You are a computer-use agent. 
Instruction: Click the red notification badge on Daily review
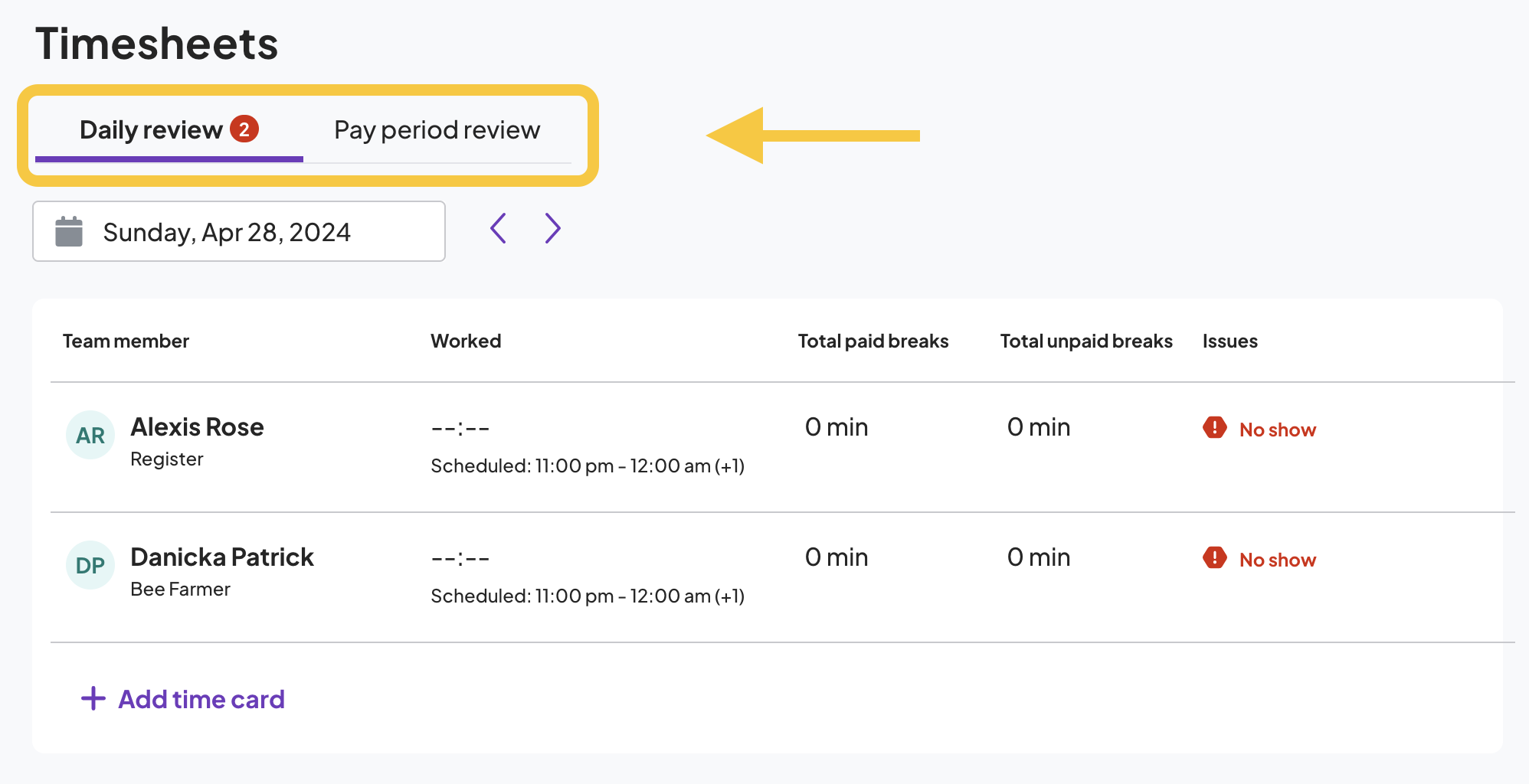click(x=244, y=129)
